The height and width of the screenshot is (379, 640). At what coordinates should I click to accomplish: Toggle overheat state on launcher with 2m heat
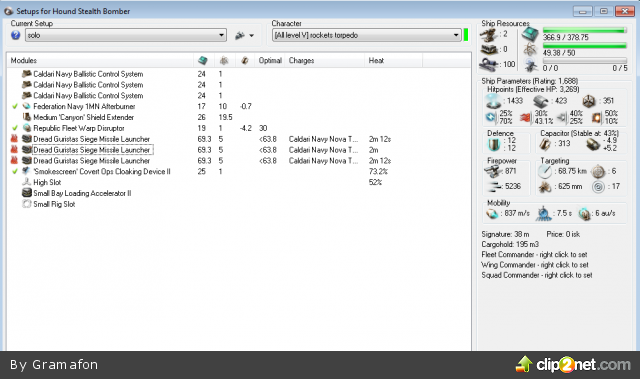tap(14, 150)
